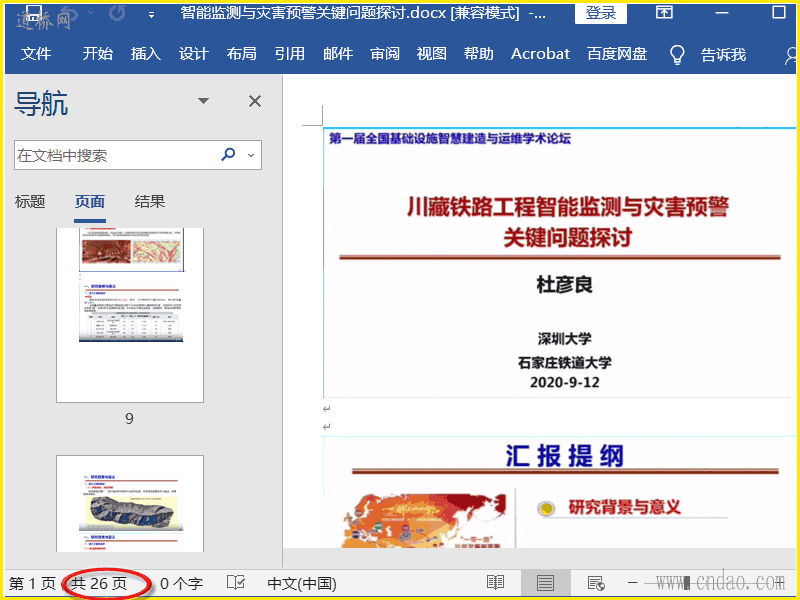Click the Redo repeat icon in title bar
800x600 pixels.
[x=117, y=13]
